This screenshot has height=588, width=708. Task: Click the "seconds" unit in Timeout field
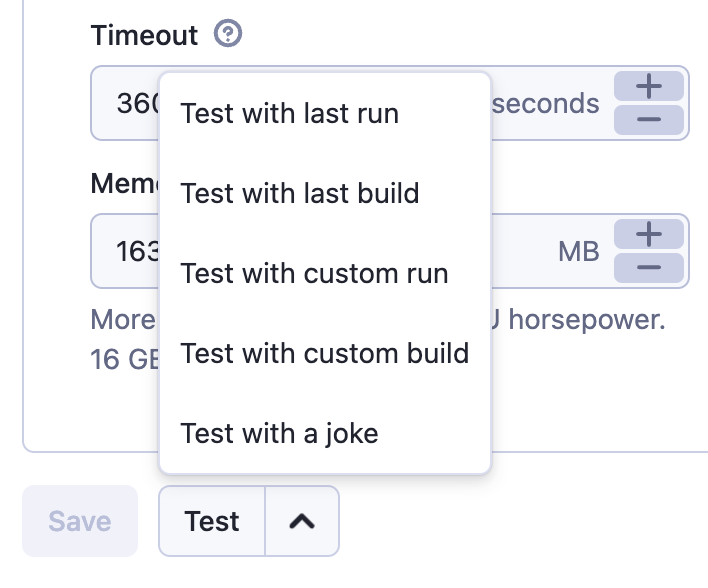(546, 104)
